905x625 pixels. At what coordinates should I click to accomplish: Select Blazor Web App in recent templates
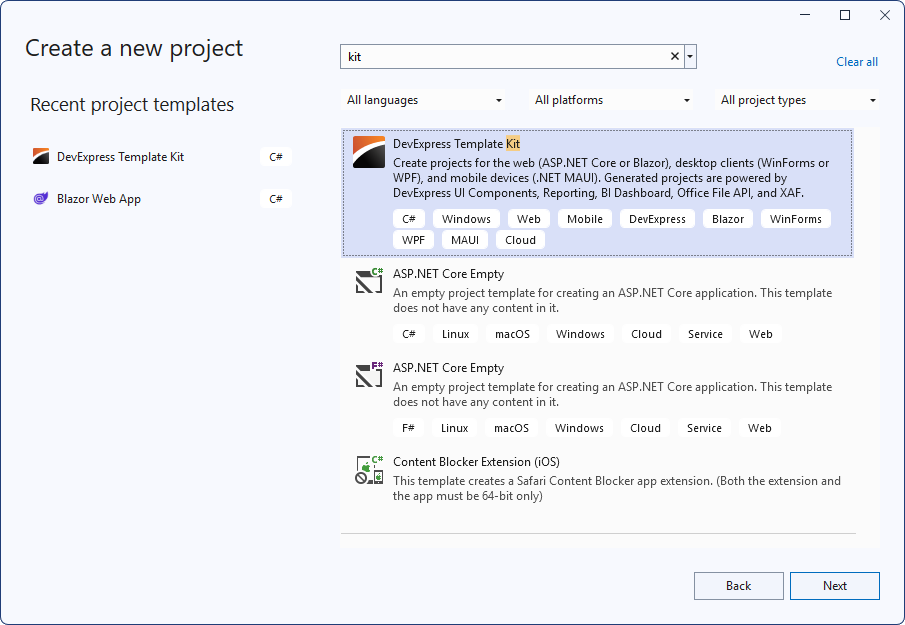coord(99,199)
